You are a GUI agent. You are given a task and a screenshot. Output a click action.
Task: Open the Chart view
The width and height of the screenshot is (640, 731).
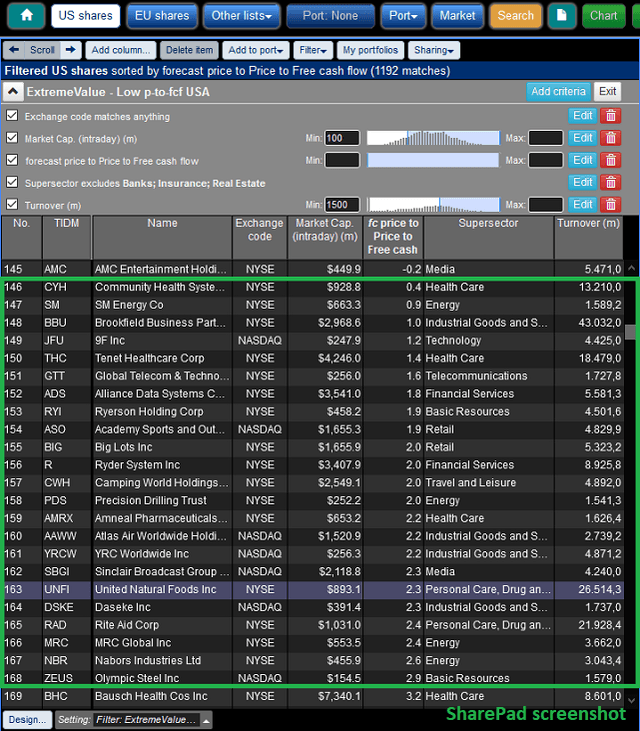click(603, 15)
